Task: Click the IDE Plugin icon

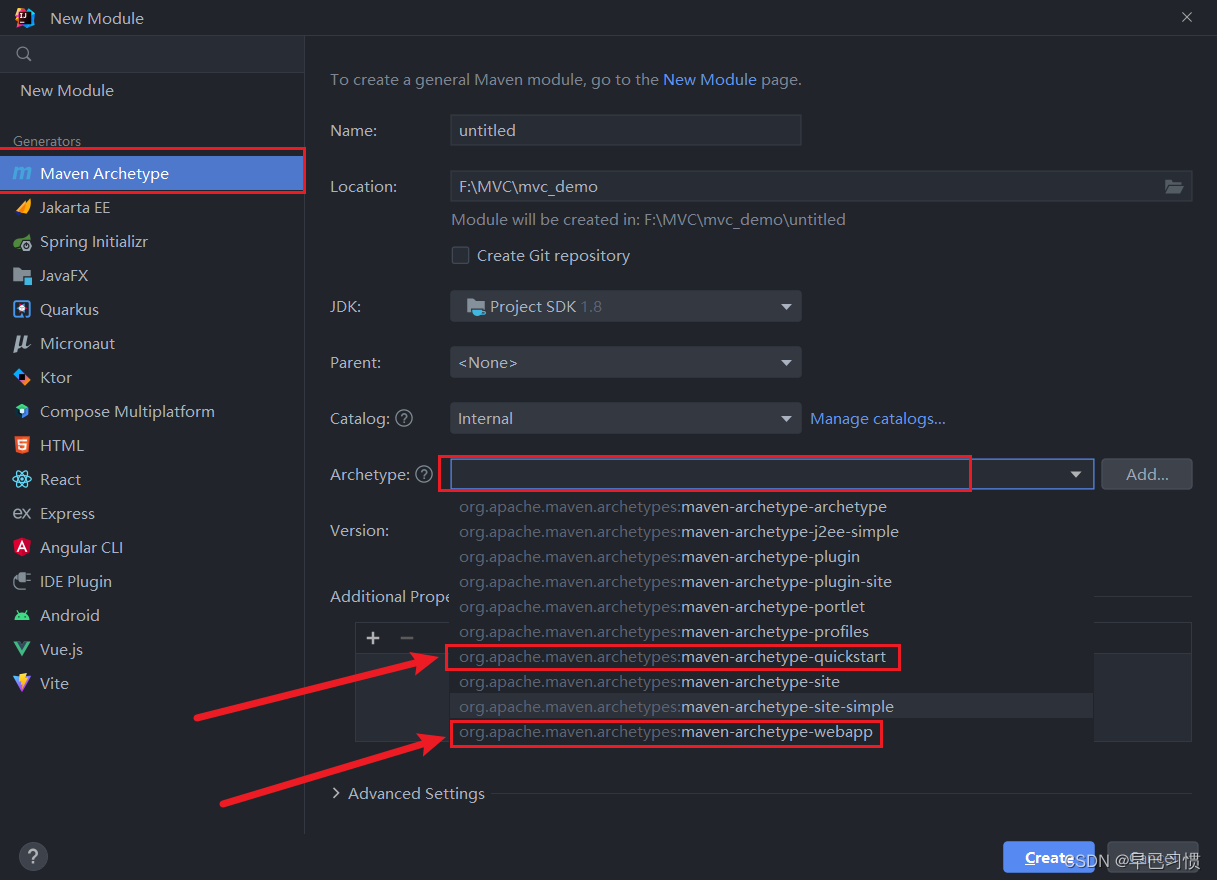Action: 22,582
